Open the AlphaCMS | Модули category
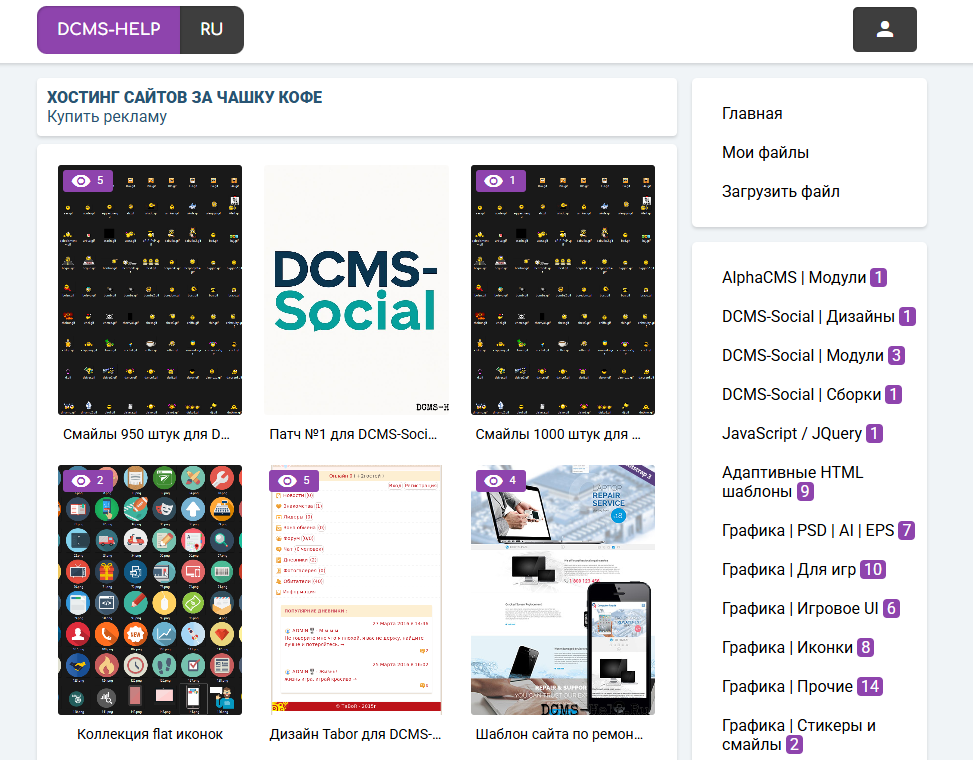 pyautogui.click(x=794, y=278)
